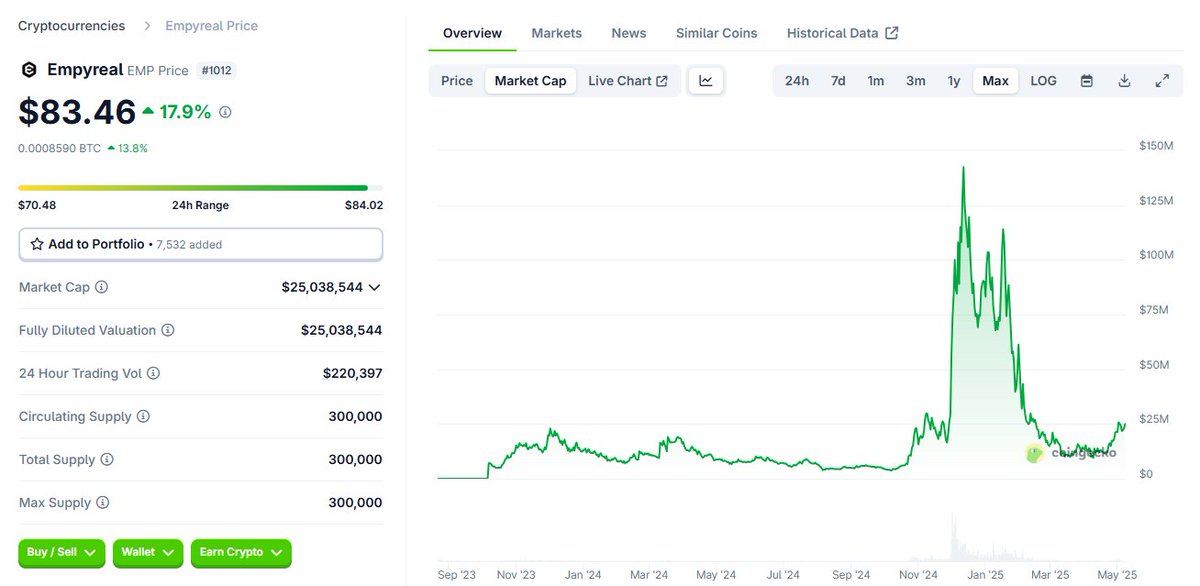Click the 13.8% BTC change text

127,148
